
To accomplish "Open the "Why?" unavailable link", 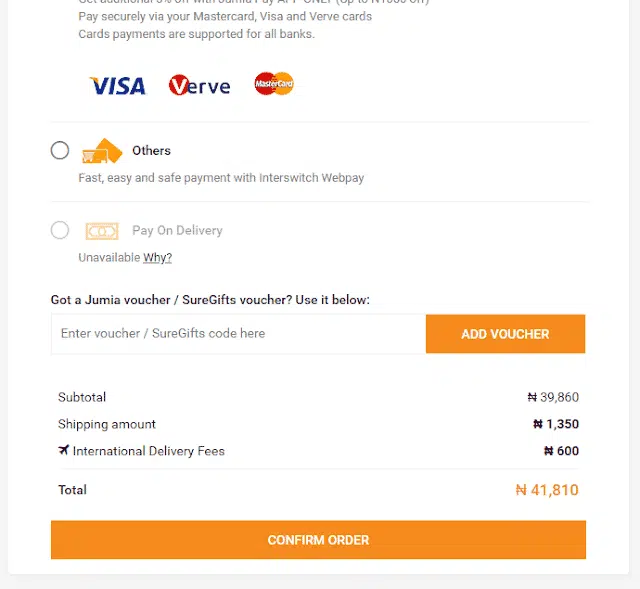I will pyautogui.click(x=157, y=258).
